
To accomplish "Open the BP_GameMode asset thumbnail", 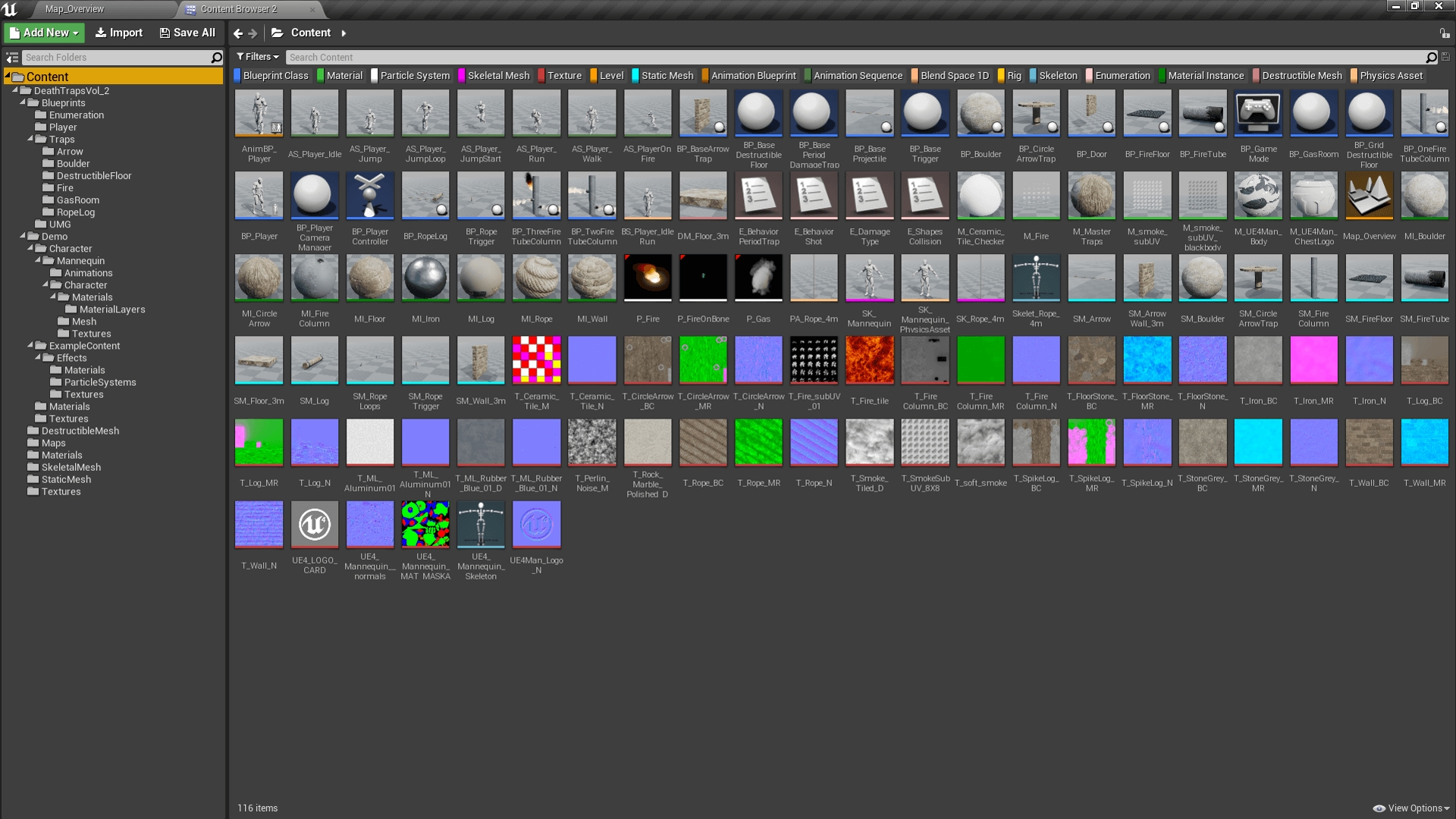I will point(1258,114).
